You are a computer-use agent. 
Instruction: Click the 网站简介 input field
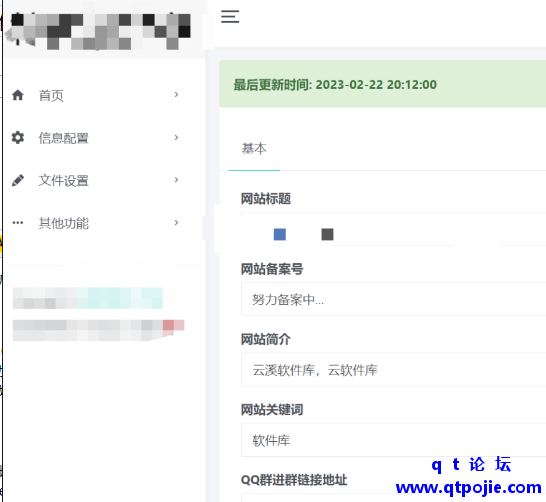click(393, 370)
